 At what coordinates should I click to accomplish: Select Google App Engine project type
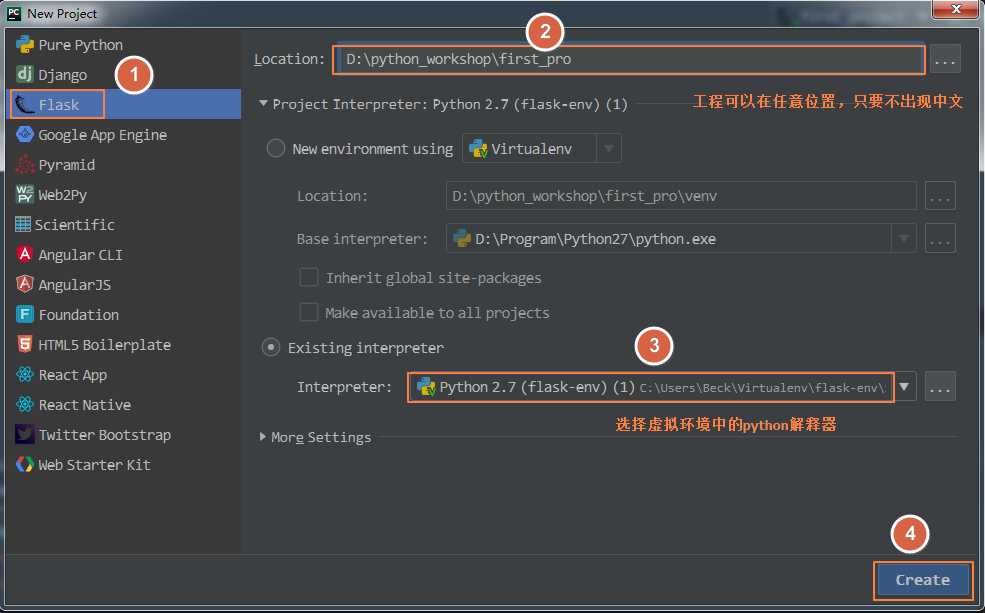point(124,134)
